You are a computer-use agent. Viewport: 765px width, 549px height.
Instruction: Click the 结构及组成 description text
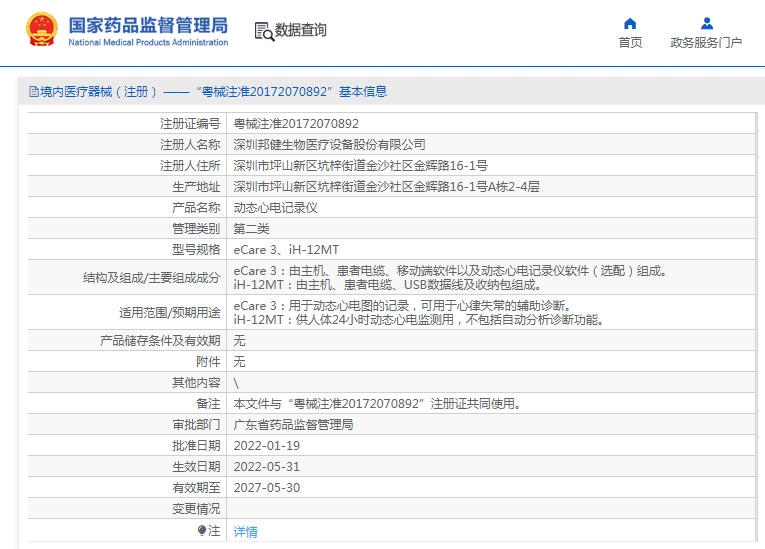click(450, 278)
